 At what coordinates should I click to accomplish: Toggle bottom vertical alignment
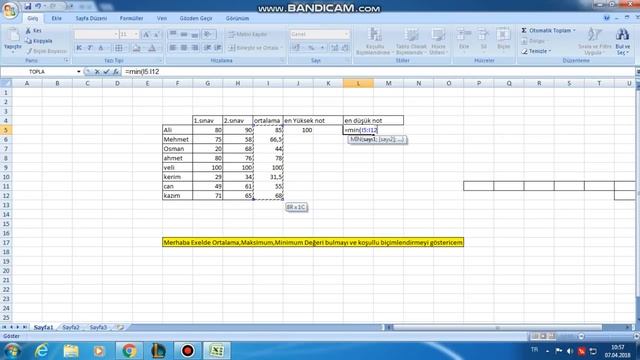tap(195, 34)
